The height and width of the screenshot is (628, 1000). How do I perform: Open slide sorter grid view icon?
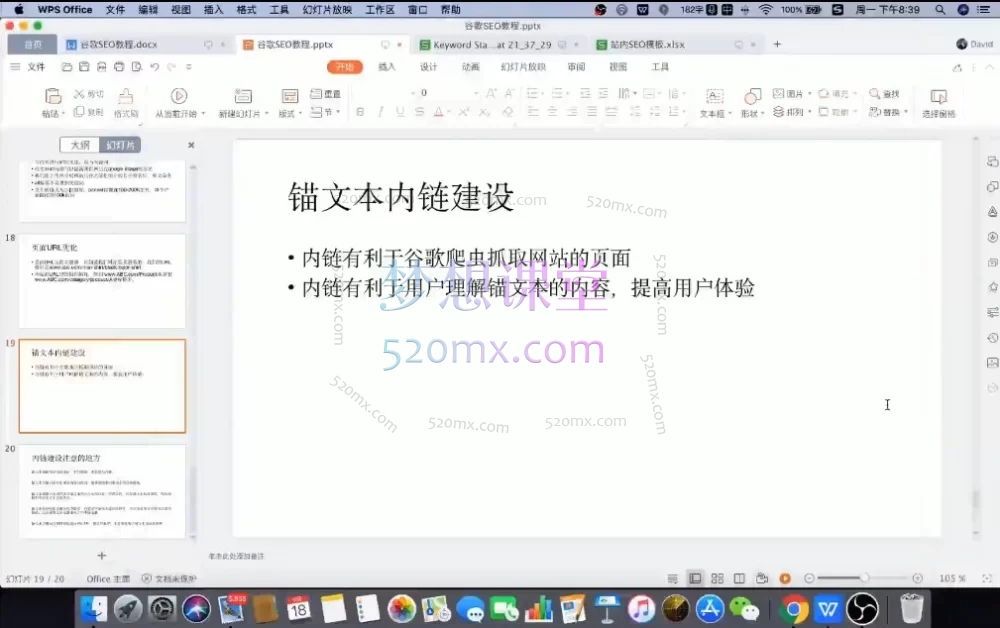coord(717,578)
